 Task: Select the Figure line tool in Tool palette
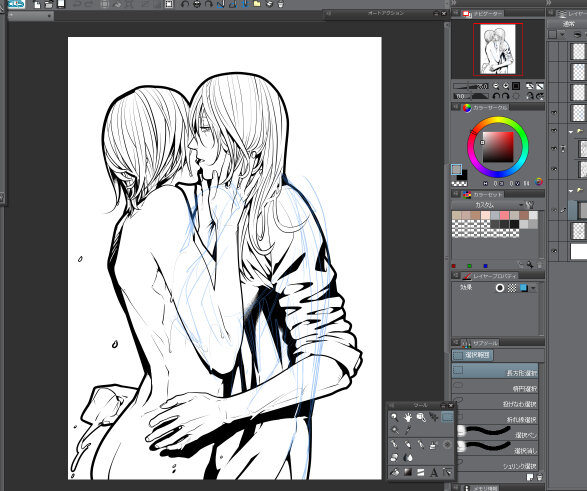[x=421, y=472]
